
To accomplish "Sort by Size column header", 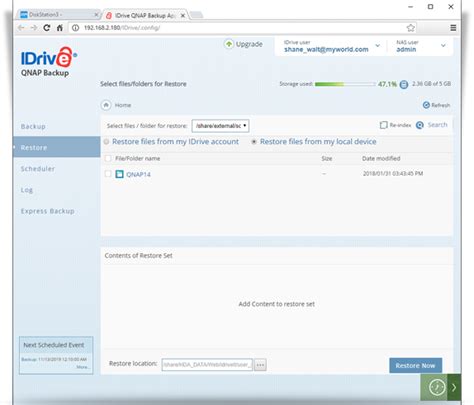I will point(327,159).
